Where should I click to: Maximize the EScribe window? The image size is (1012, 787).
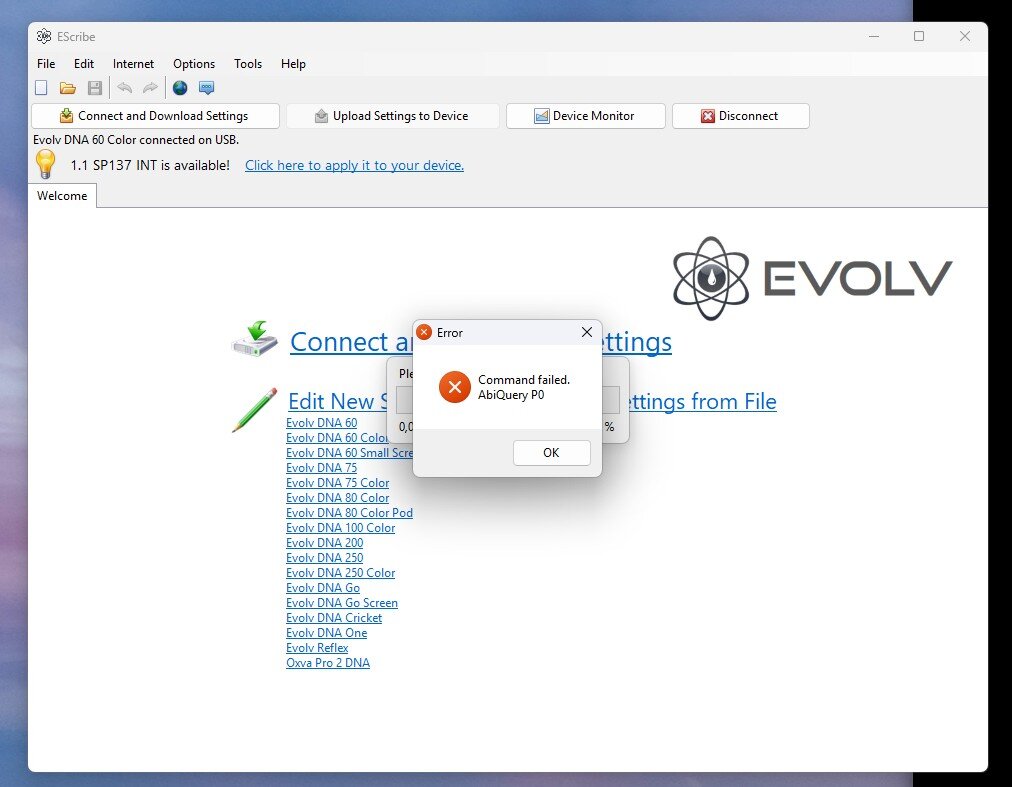pyautogui.click(x=919, y=36)
